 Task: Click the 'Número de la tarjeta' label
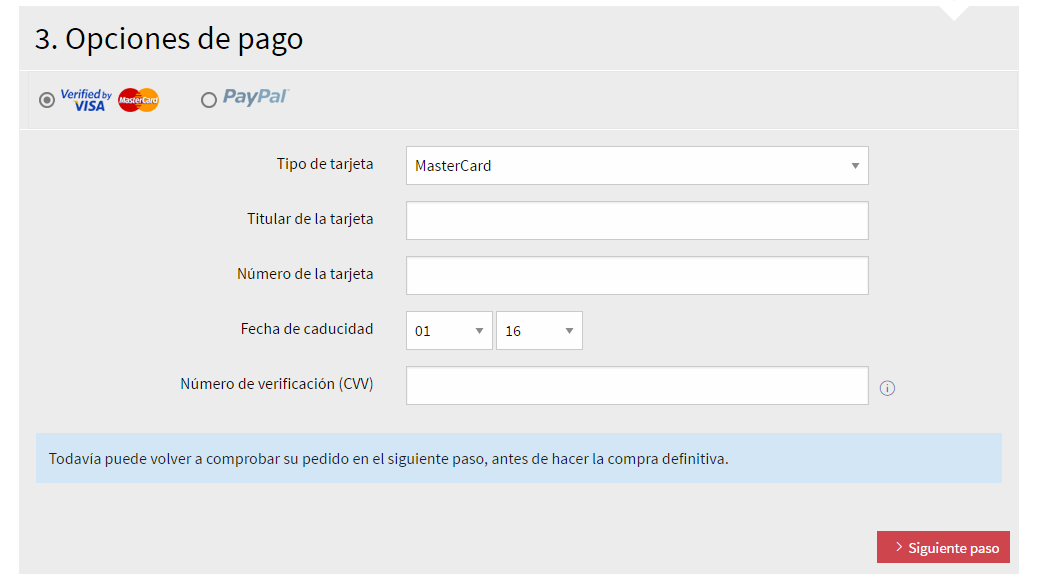pyautogui.click(x=305, y=274)
